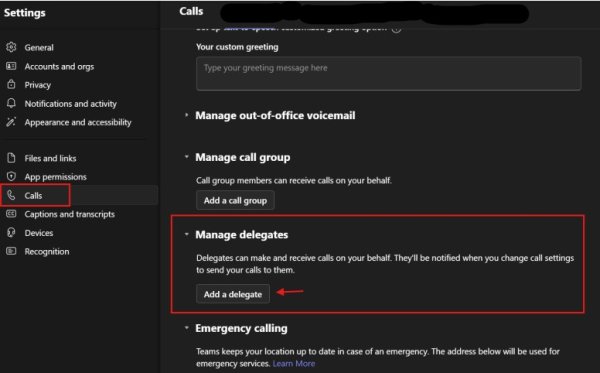Click 'Teams keeps your location up to date' text
Viewport: 600px width, 373px height.
pos(378,357)
